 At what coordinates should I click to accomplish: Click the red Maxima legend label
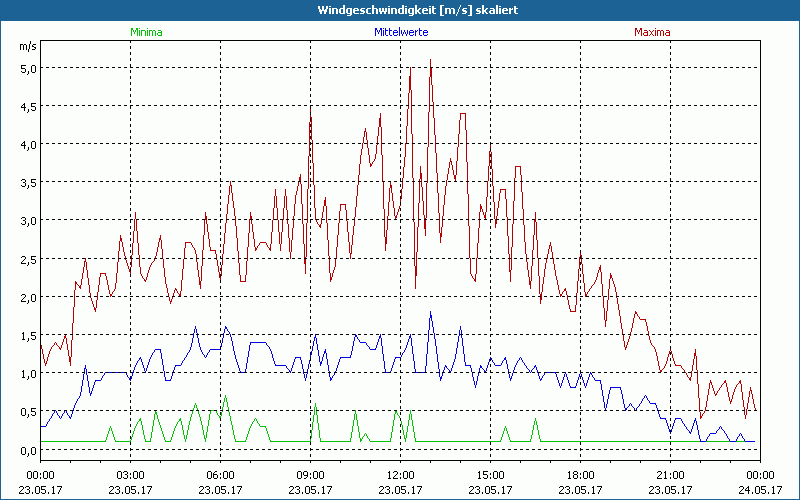coord(652,32)
